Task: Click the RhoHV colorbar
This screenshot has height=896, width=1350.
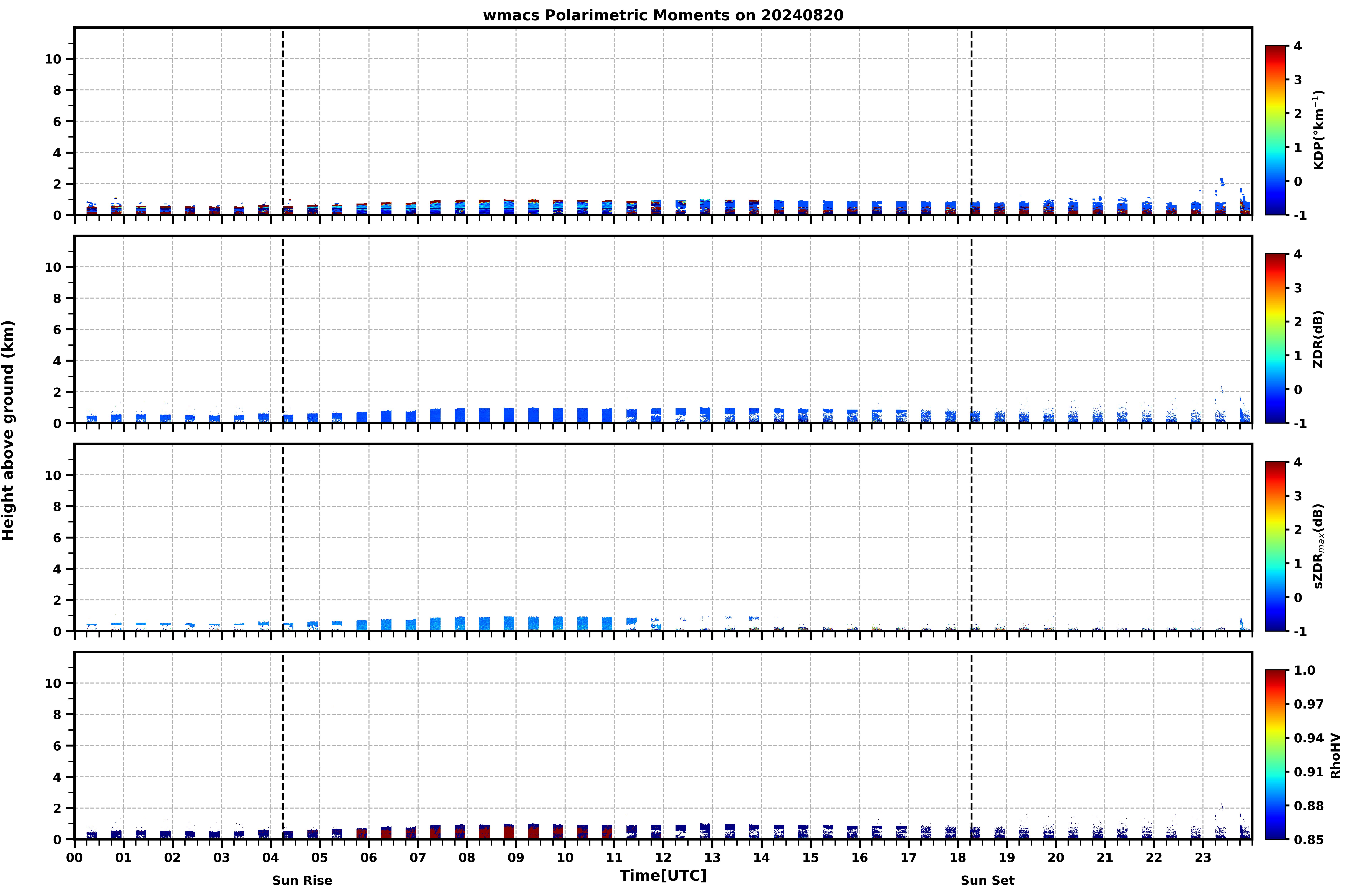Action: click(x=1275, y=754)
